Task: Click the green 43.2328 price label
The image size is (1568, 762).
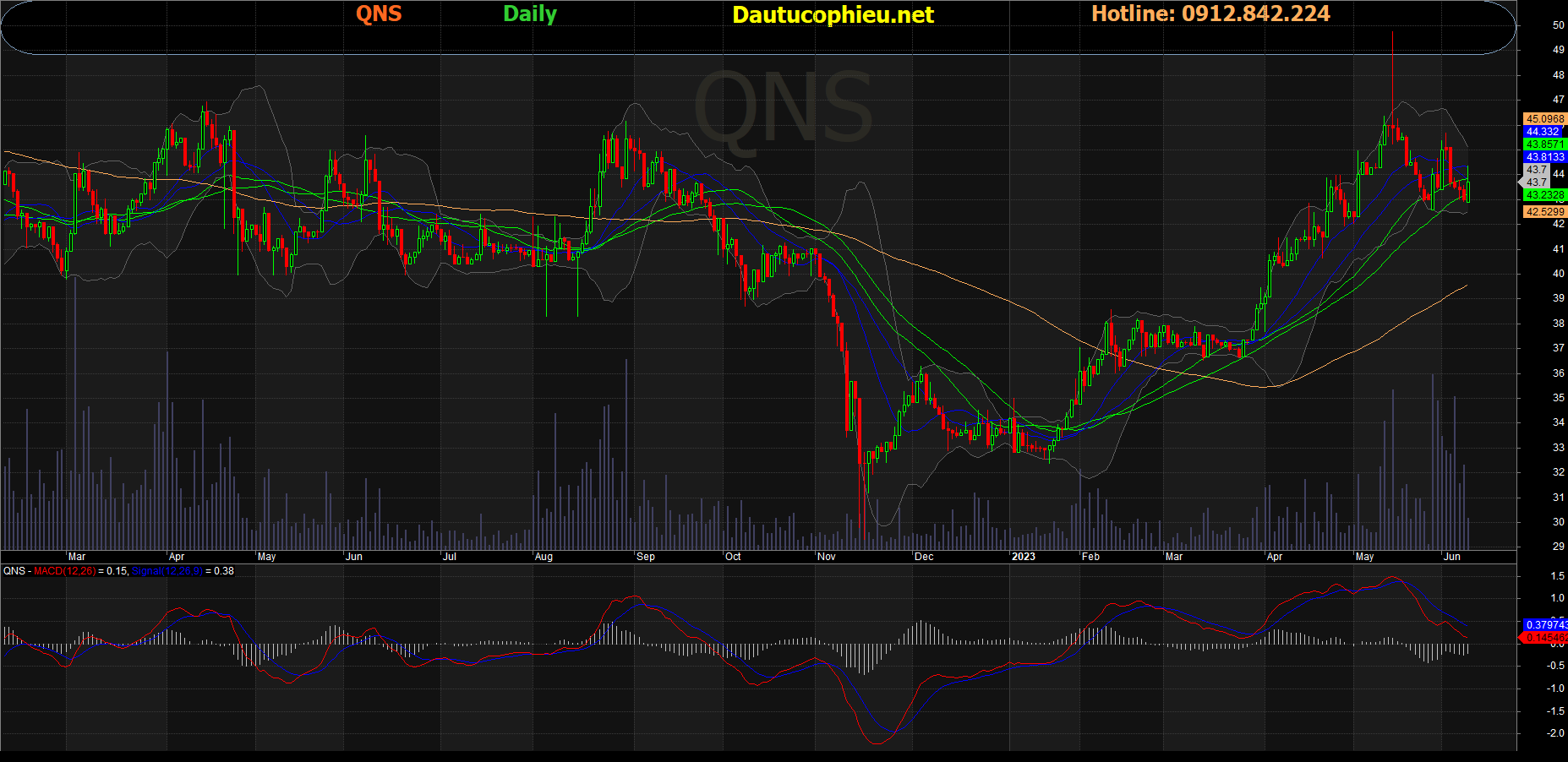Action: pyautogui.click(x=1544, y=195)
